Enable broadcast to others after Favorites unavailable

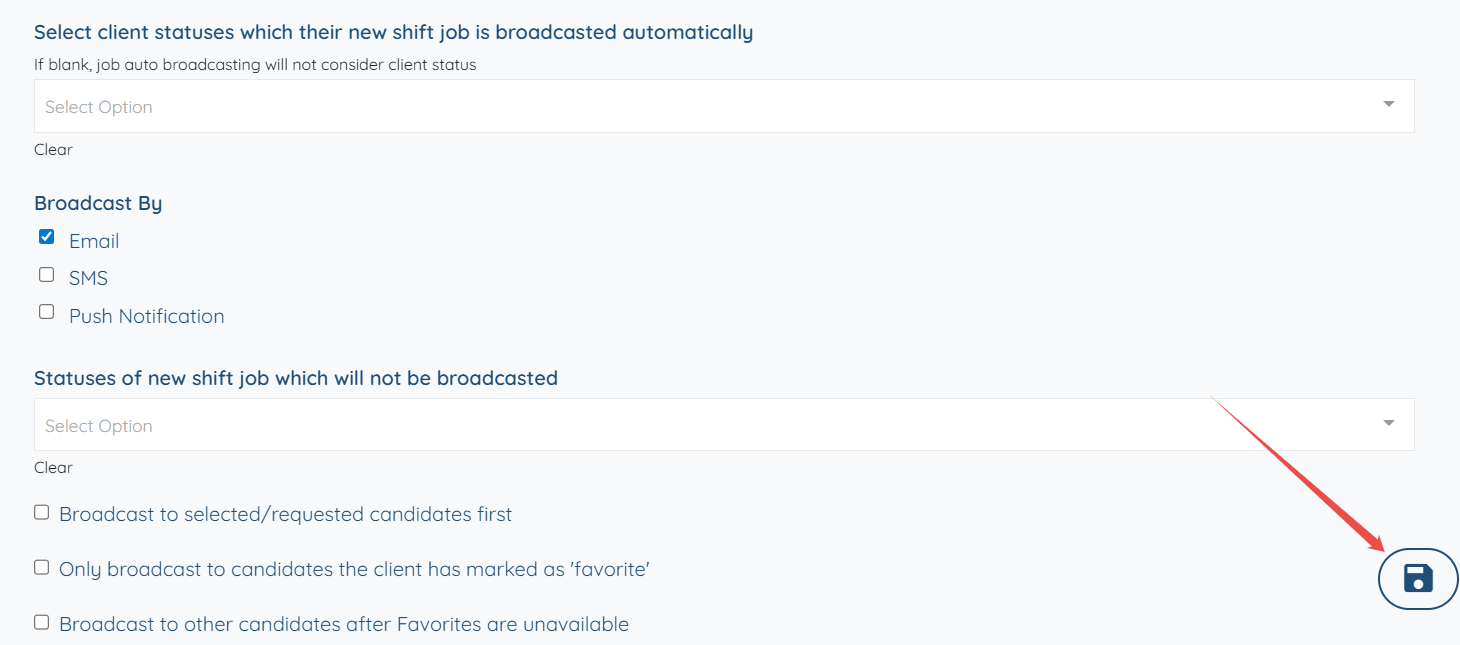41,622
